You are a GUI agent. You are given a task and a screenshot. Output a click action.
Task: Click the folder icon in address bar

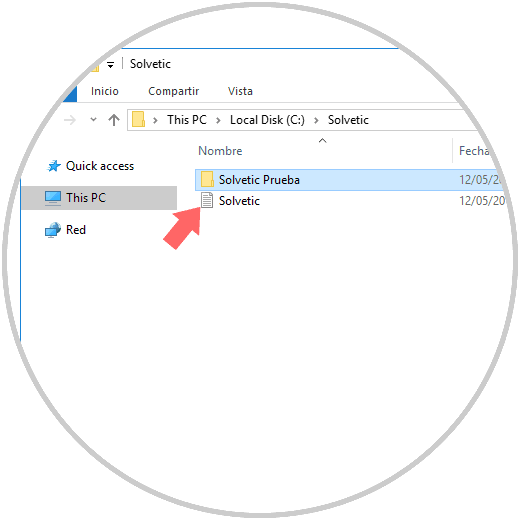tap(138, 119)
